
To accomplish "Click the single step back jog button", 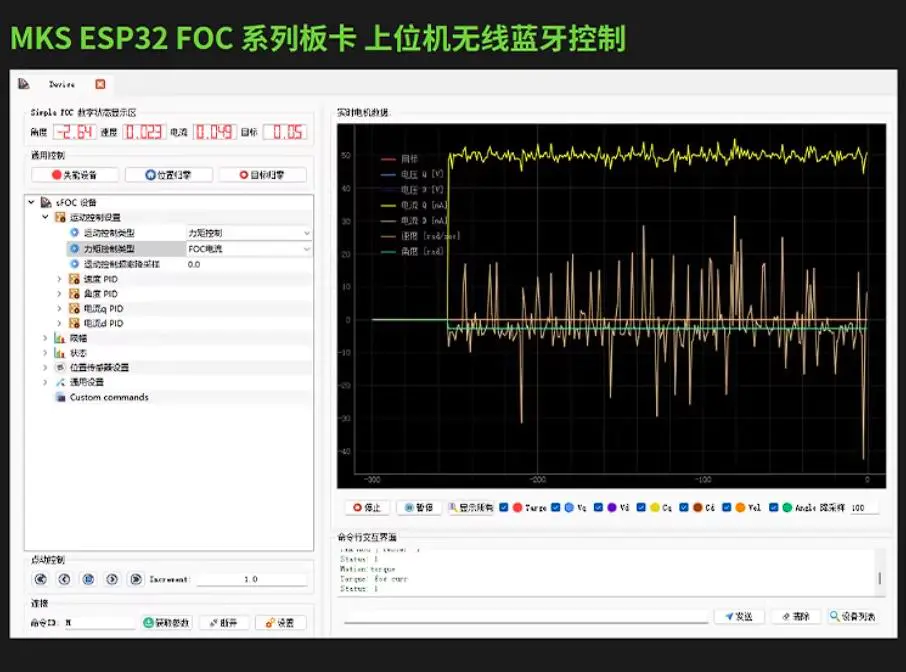I will [x=64, y=579].
